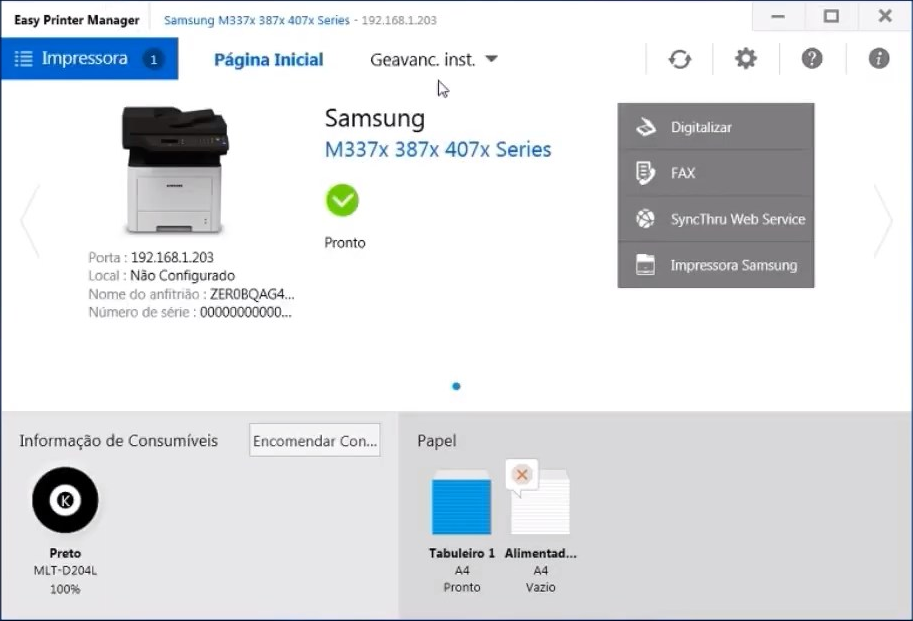Open Impressora Samsung link
The width and height of the screenshot is (913, 621).
[716, 265]
